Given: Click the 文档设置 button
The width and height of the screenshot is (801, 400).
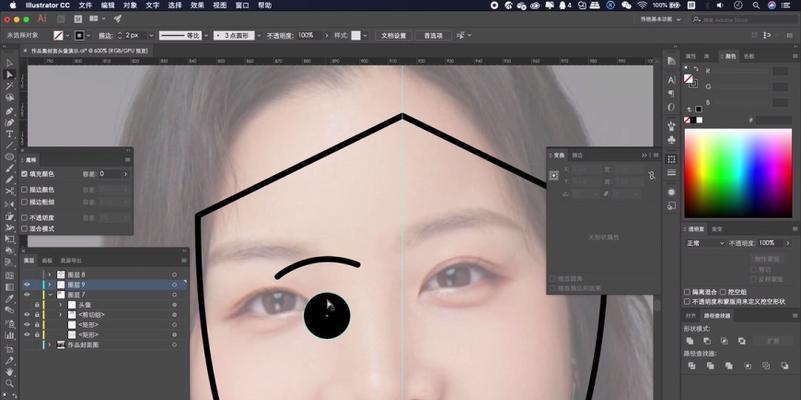Looking at the screenshot, I should (x=393, y=36).
